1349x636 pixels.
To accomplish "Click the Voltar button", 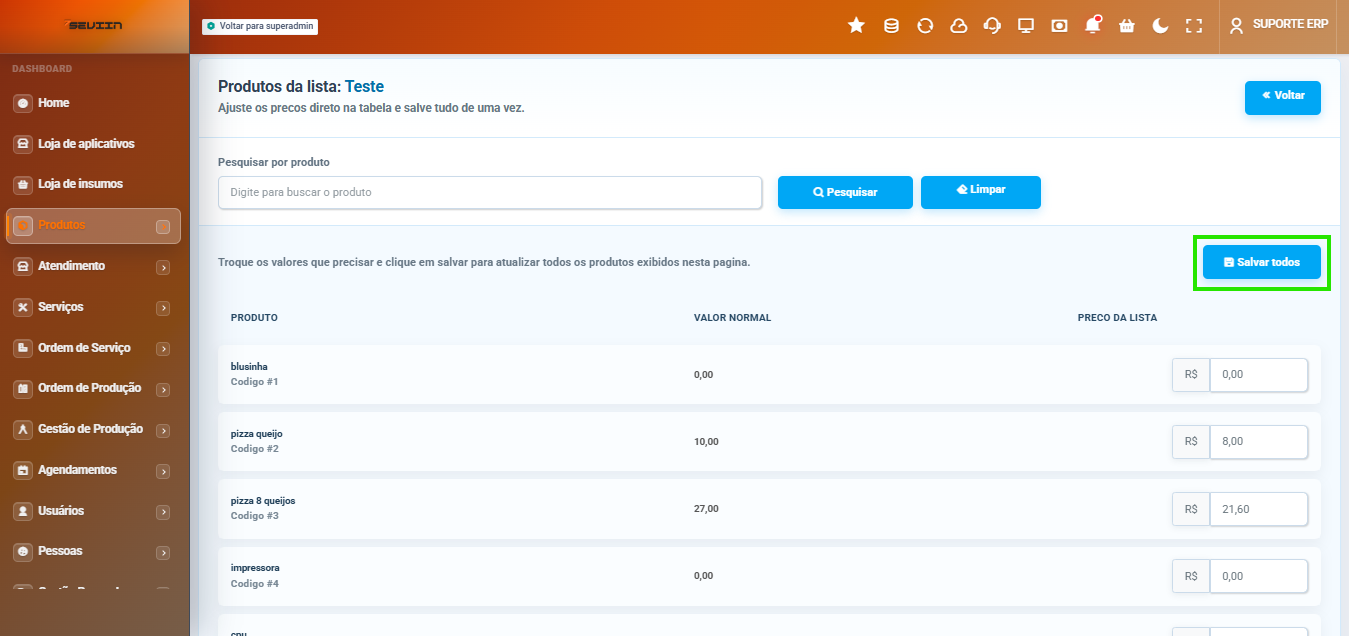I will (x=1283, y=98).
